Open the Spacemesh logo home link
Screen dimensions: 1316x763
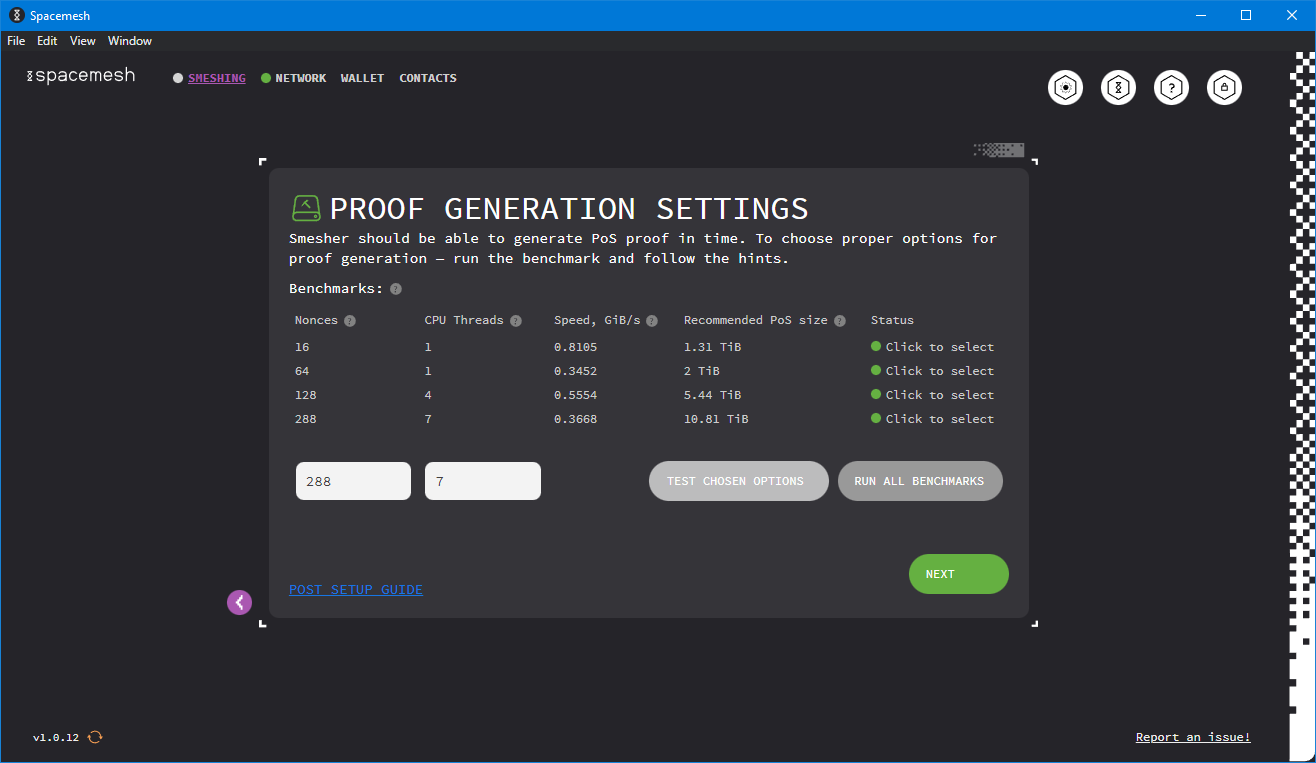tap(80, 76)
